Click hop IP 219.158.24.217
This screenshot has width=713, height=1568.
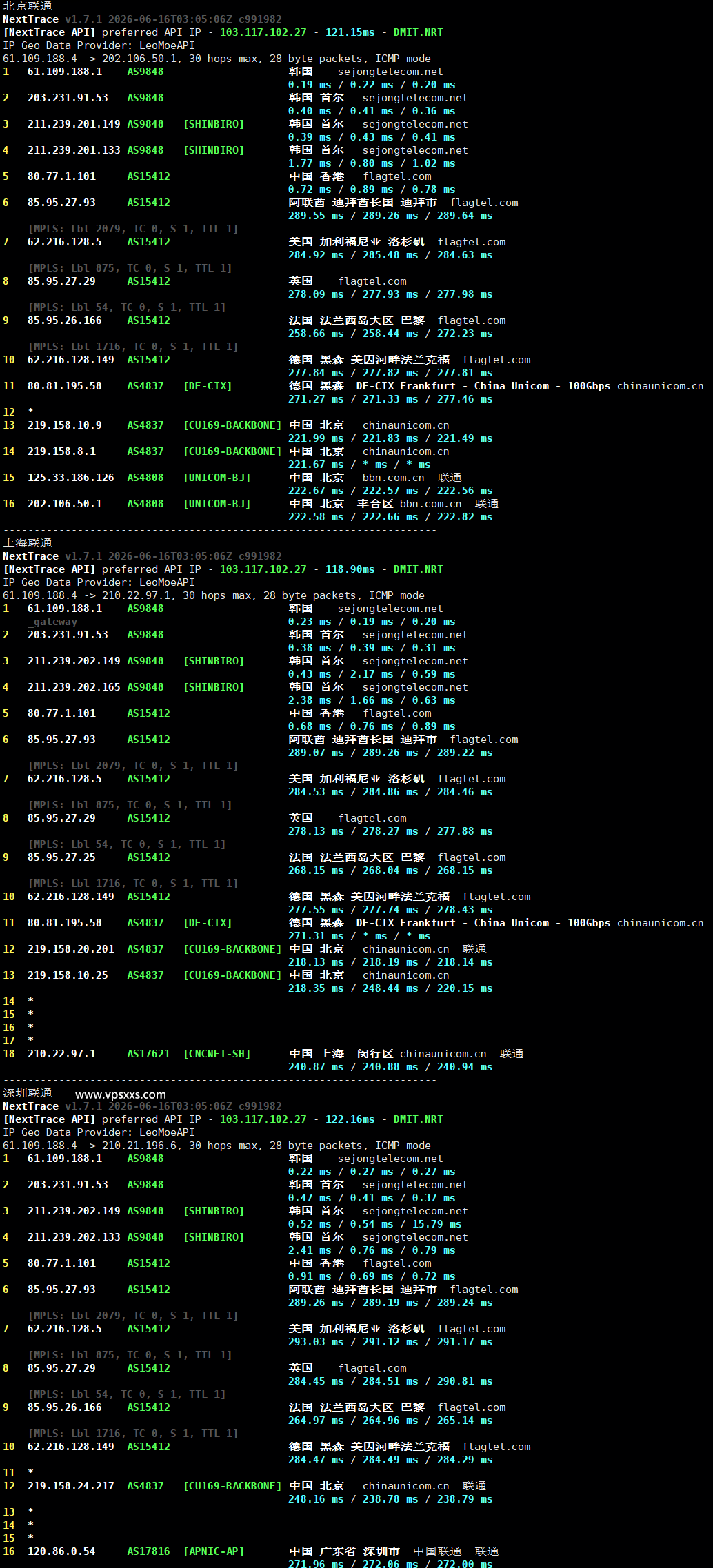[x=71, y=1486]
